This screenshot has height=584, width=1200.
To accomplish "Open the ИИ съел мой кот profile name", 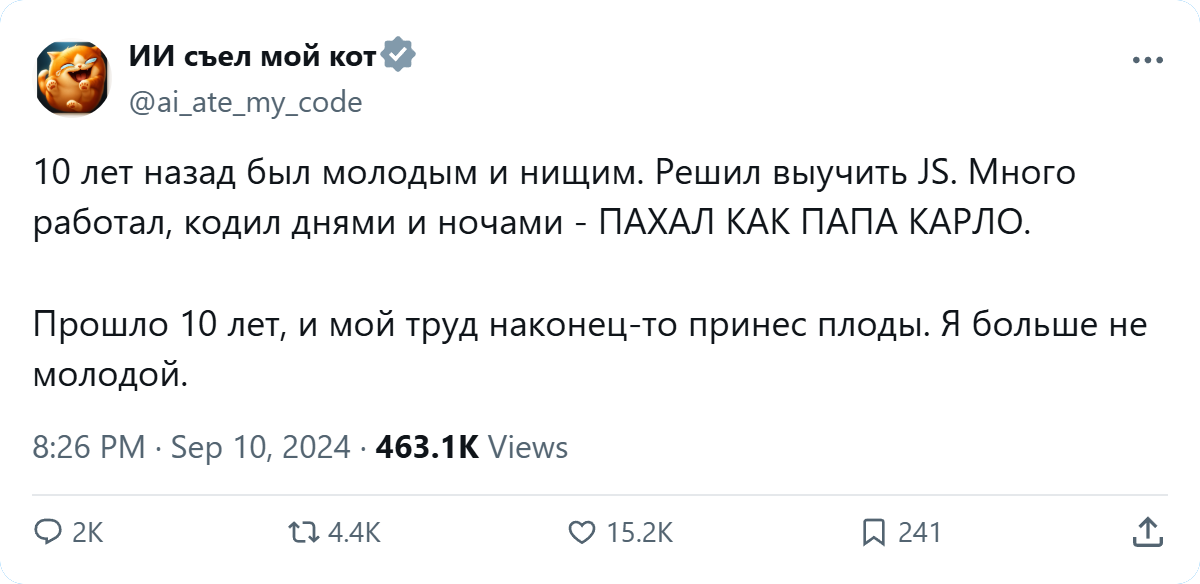I will point(252,58).
